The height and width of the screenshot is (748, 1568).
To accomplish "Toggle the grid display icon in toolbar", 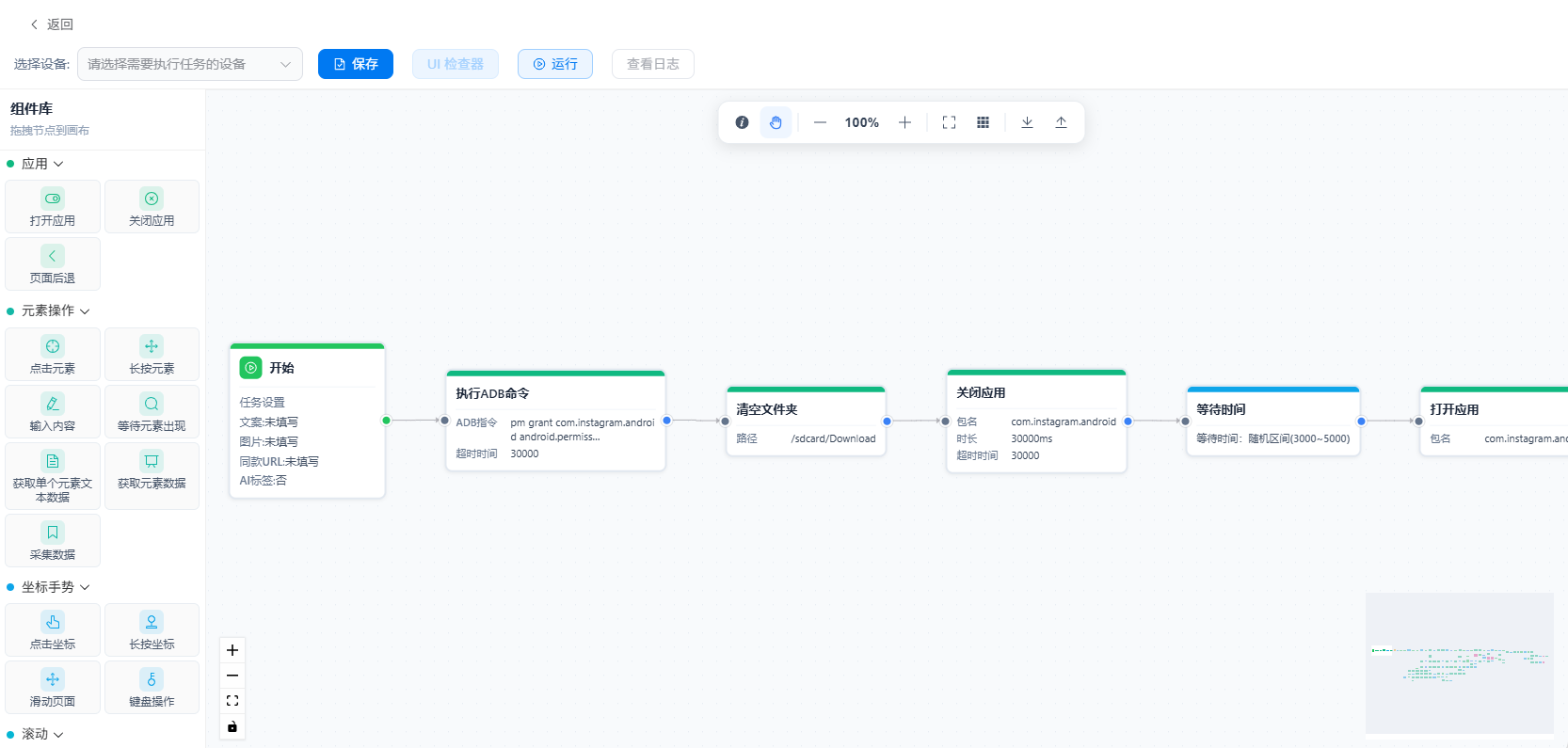I will click(983, 122).
